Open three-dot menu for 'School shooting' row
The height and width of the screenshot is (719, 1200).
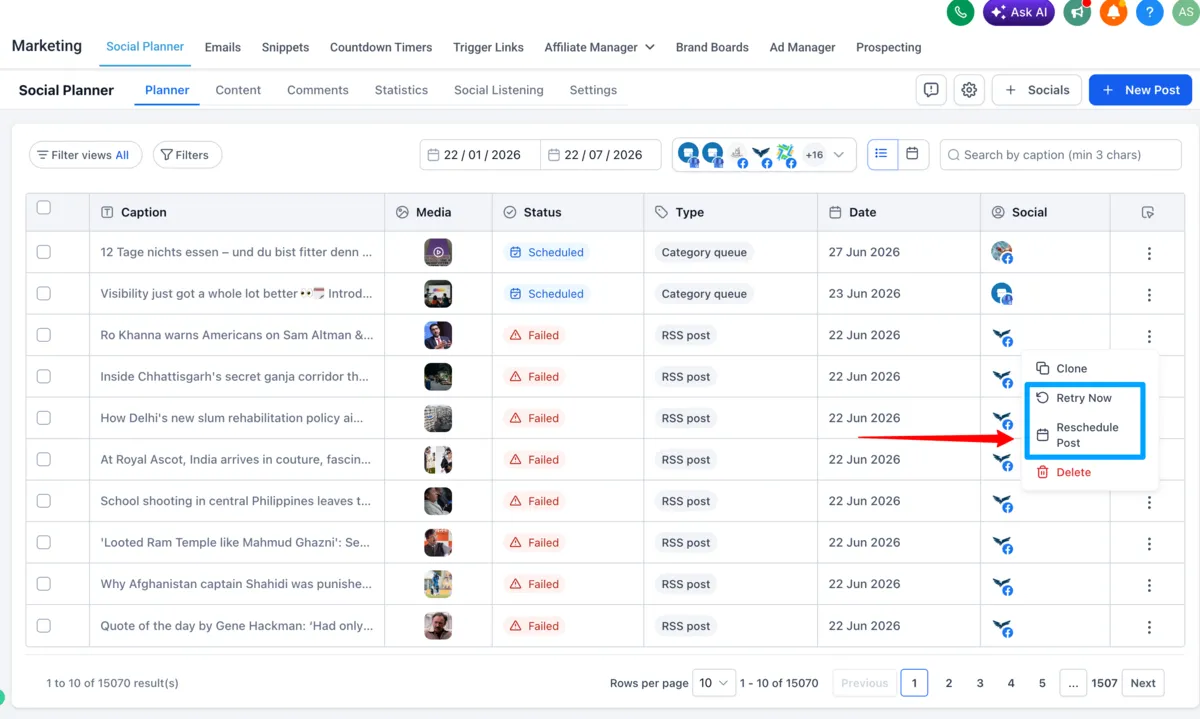click(x=1149, y=503)
